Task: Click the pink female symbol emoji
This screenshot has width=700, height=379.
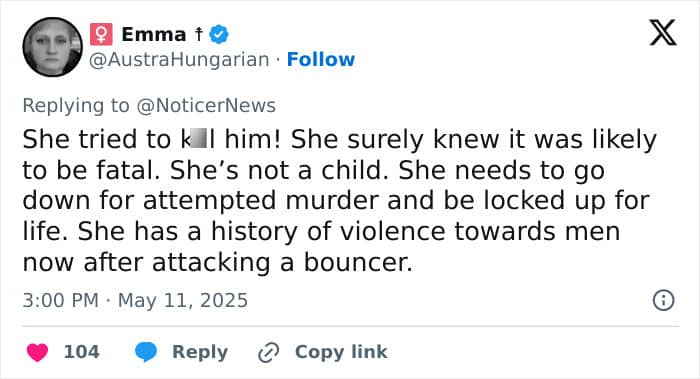Action: 101,34
